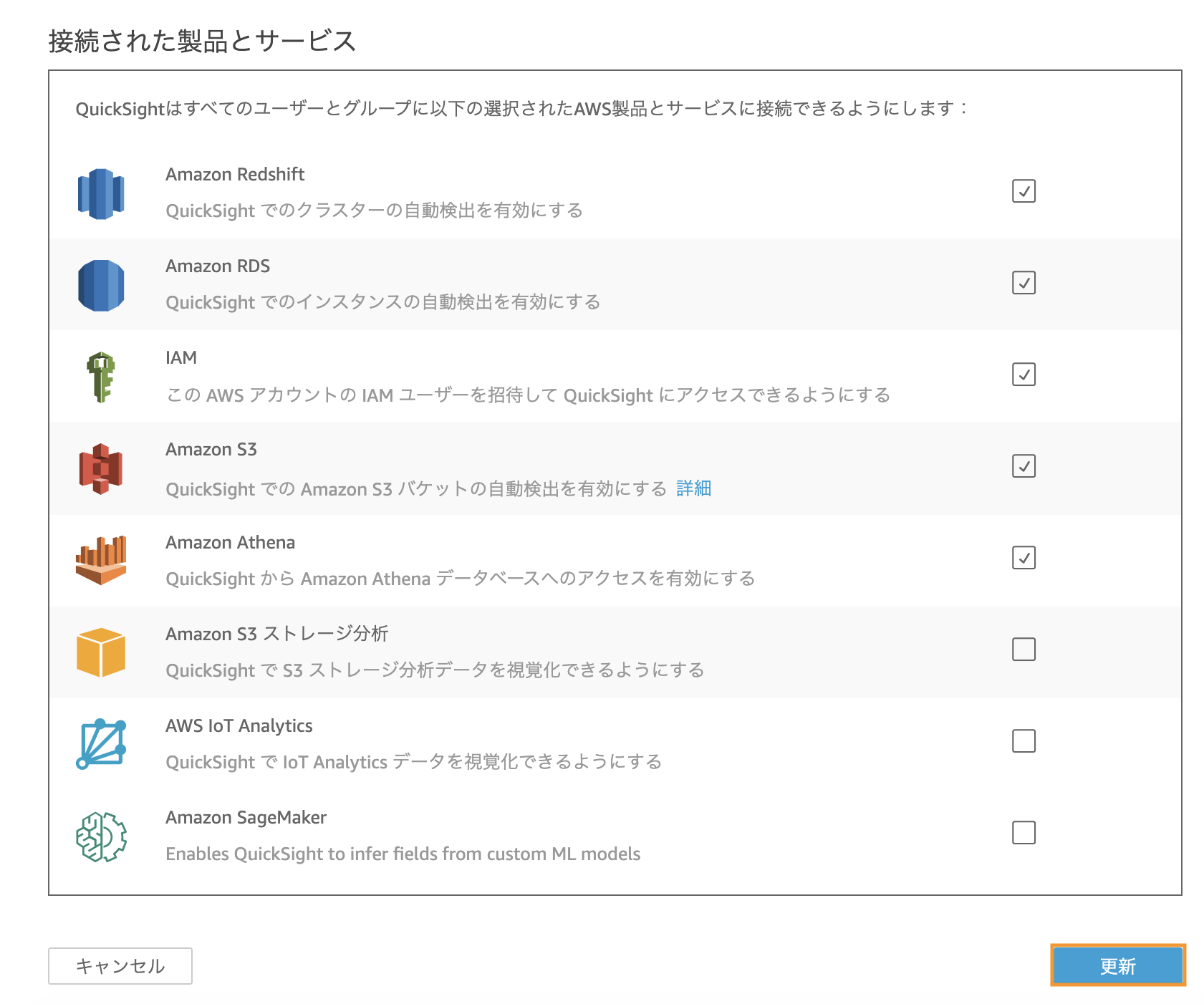Click the S3 storage analytics cube icon
This screenshot has width=1204, height=1004.
pos(101,652)
